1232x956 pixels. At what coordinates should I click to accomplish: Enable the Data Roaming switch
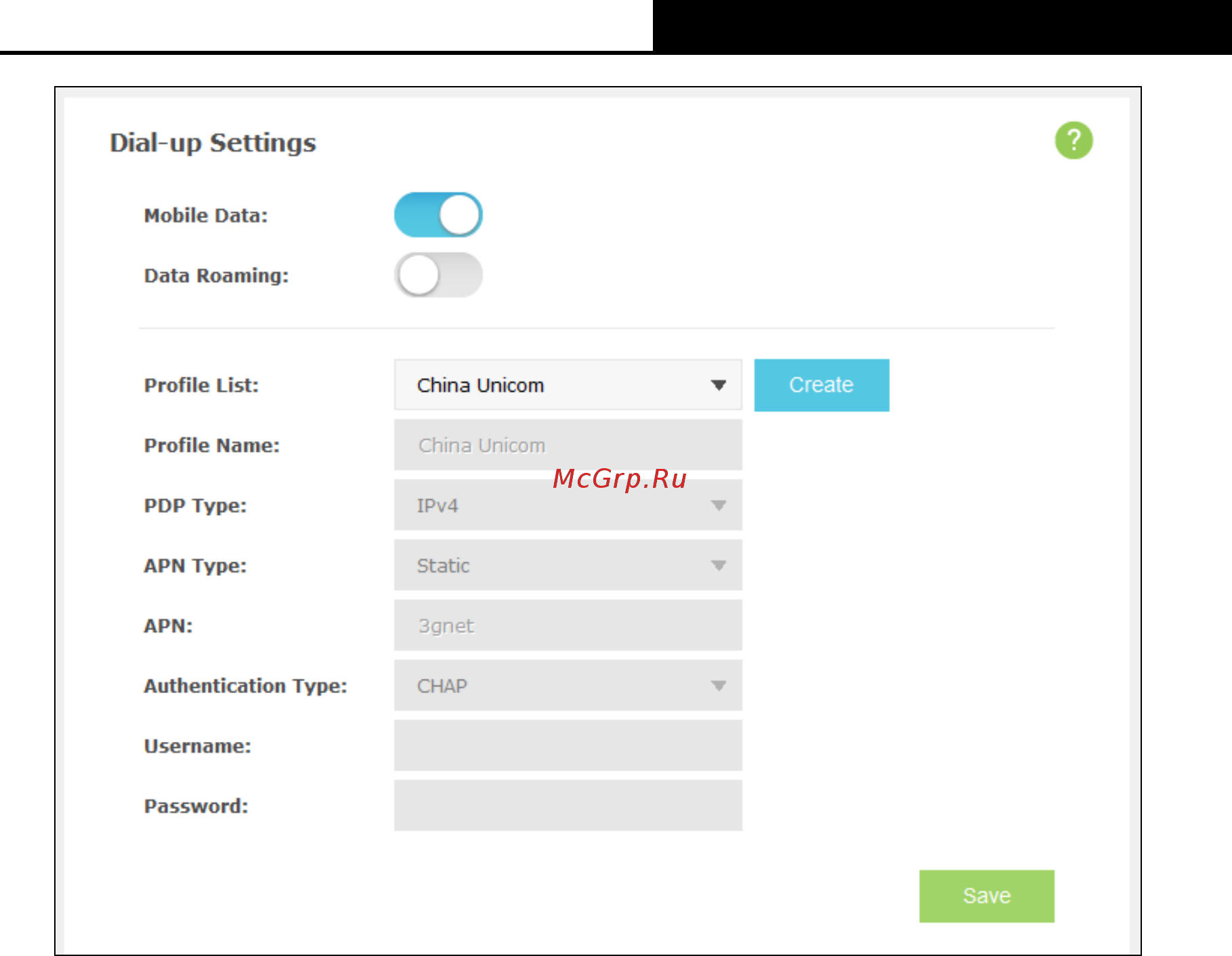pyautogui.click(x=438, y=275)
